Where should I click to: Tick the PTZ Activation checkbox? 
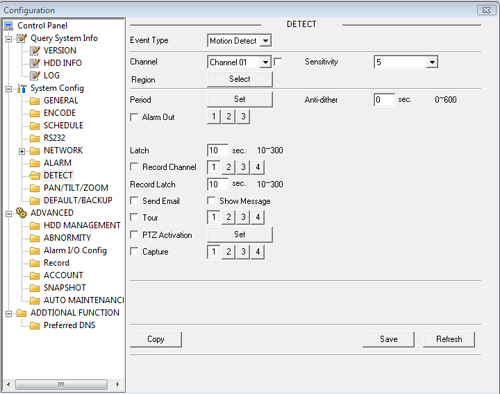pos(134,235)
